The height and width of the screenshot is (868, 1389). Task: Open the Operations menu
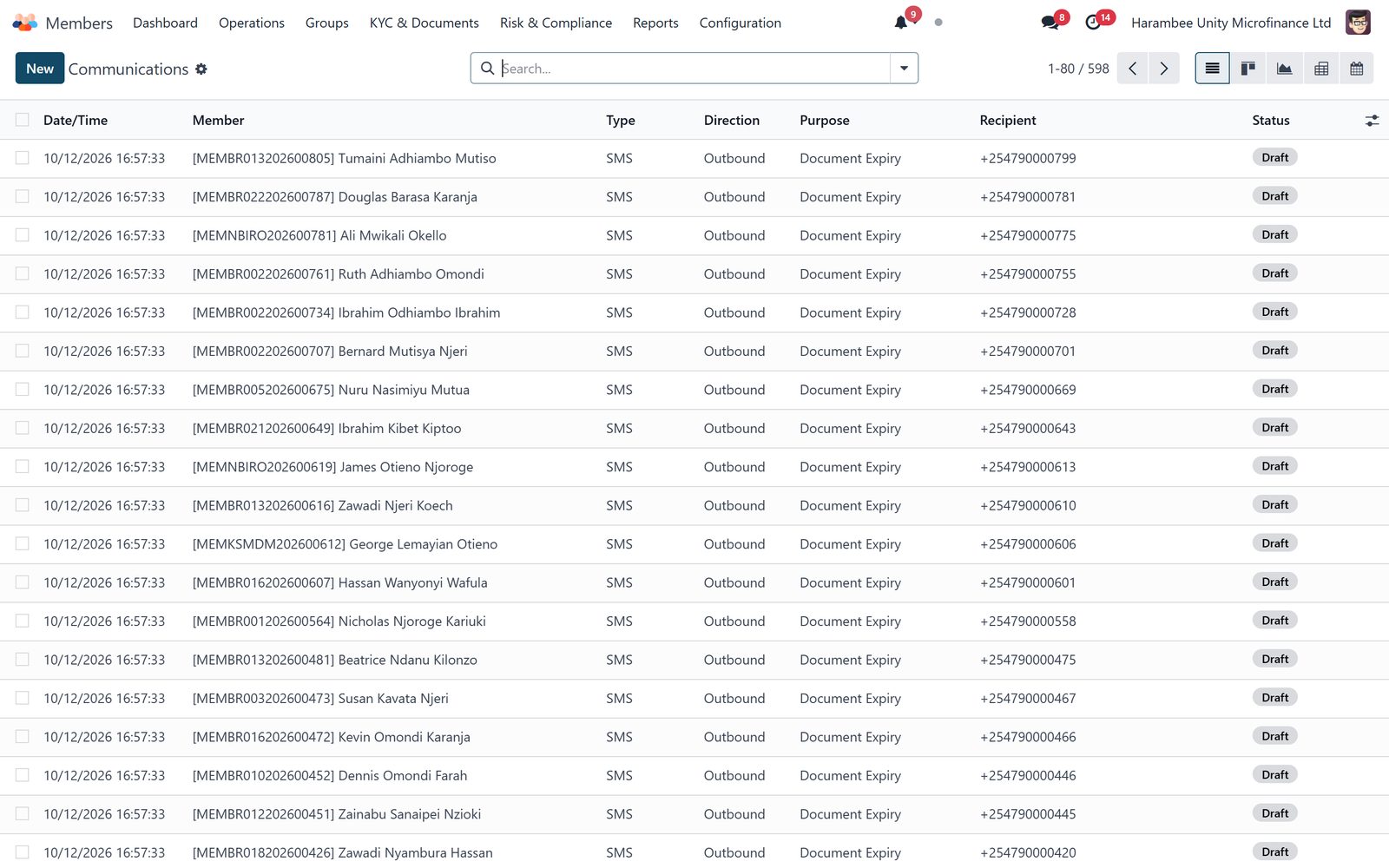click(252, 23)
